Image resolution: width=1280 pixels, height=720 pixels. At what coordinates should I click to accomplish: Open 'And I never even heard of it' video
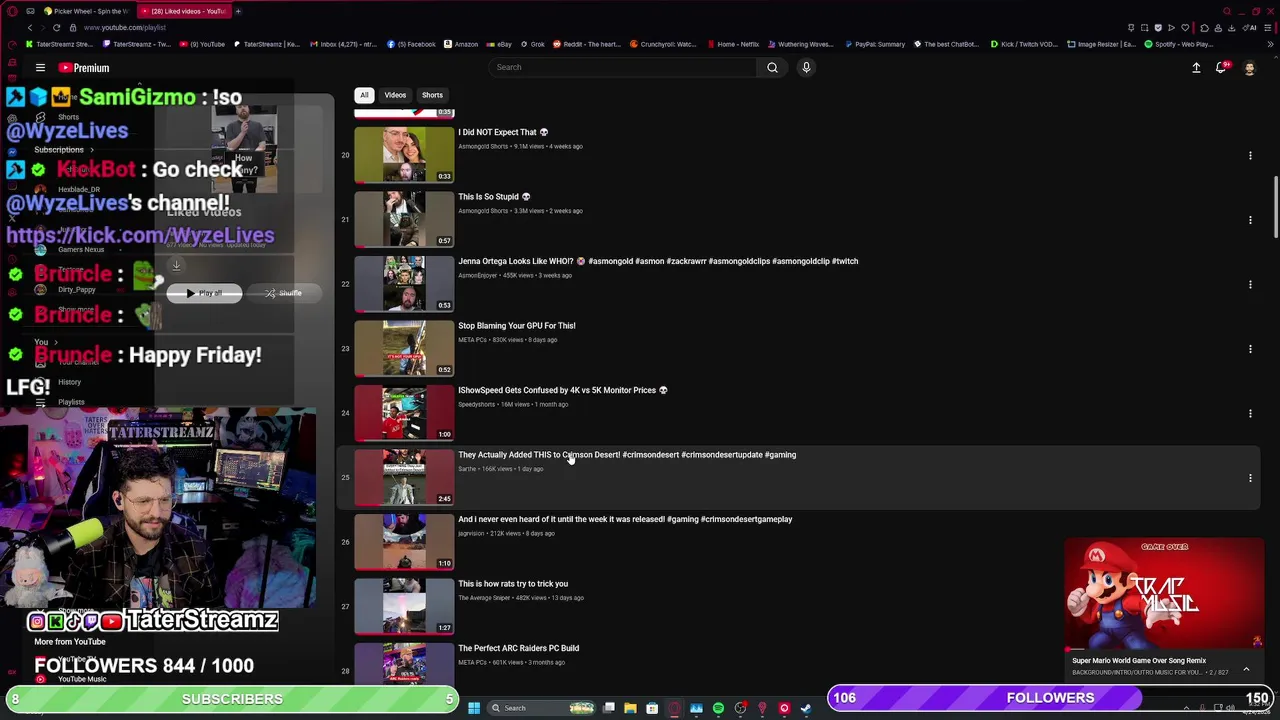(x=625, y=519)
